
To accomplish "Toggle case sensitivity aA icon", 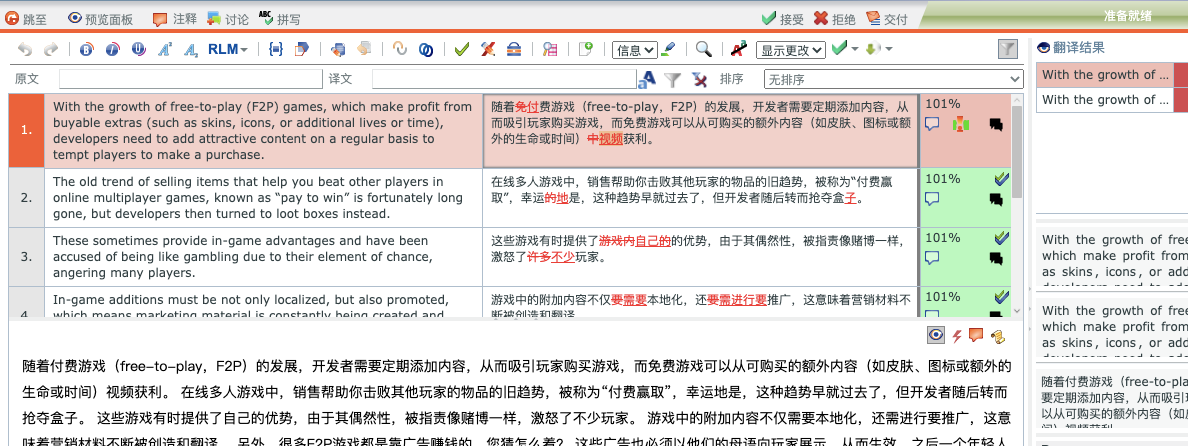I will click(647, 79).
